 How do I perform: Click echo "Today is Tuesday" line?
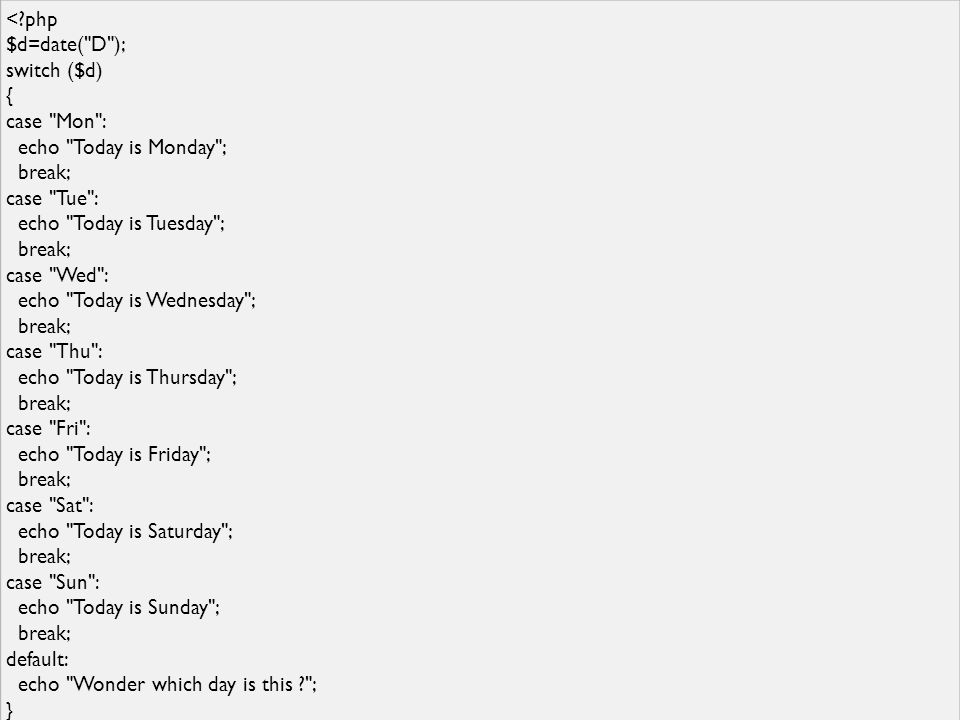(121, 224)
